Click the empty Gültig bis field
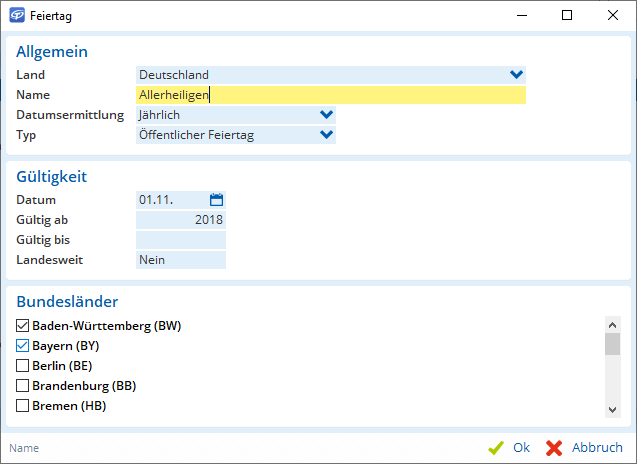 (x=180, y=240)
